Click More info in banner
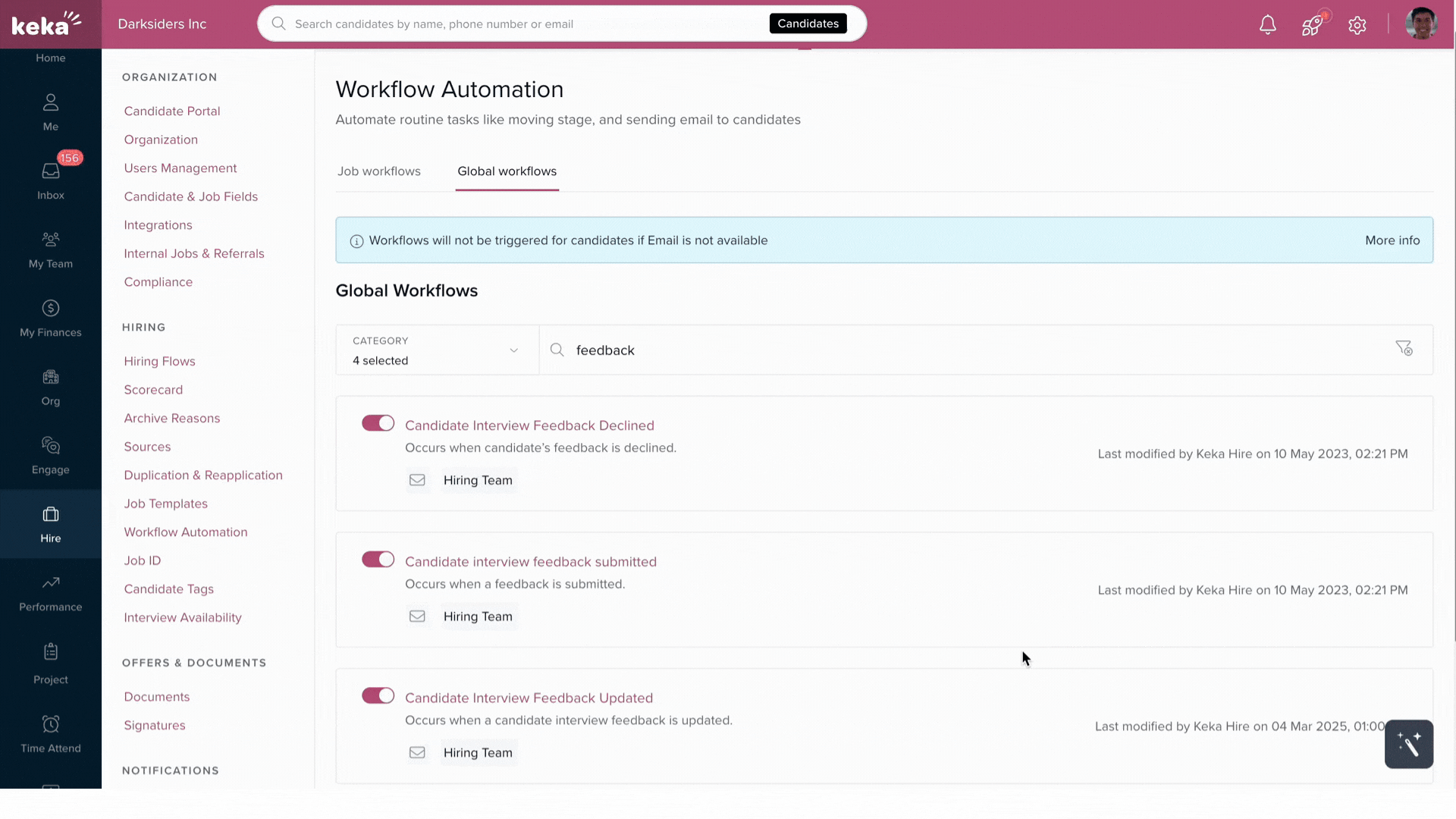This screenshot has width=1456, height=819. (x=1392, y=240)
